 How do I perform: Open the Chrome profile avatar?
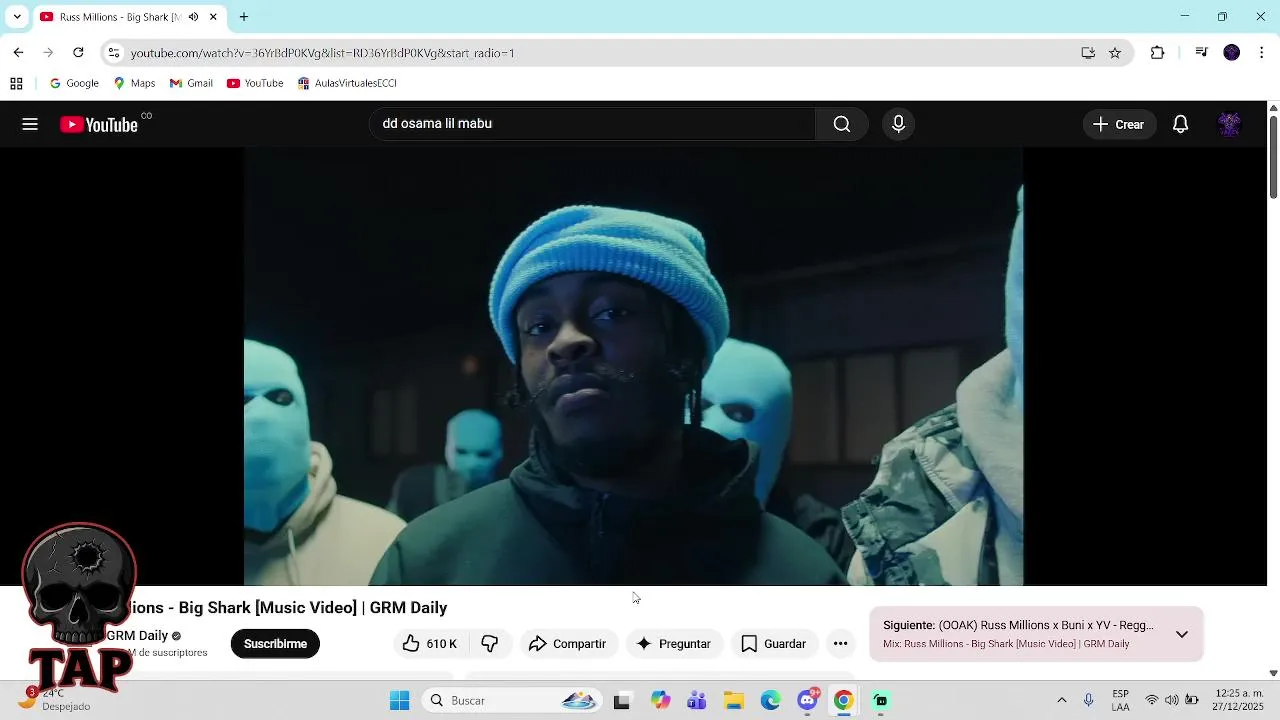[1232, 53]
